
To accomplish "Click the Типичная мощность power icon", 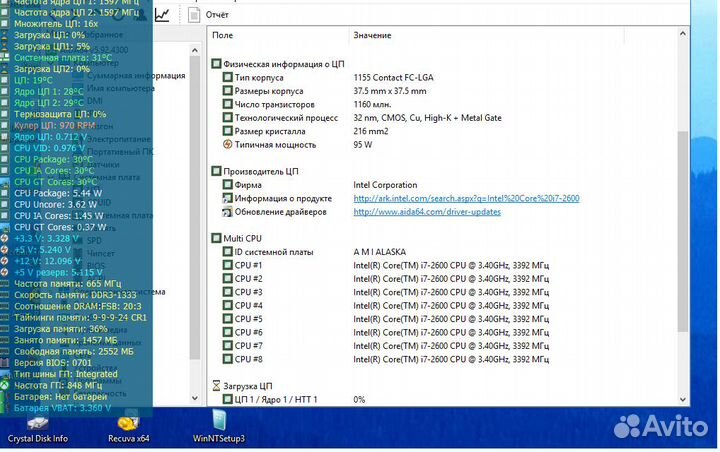I will pyautogui.click(x=228, y=144).
